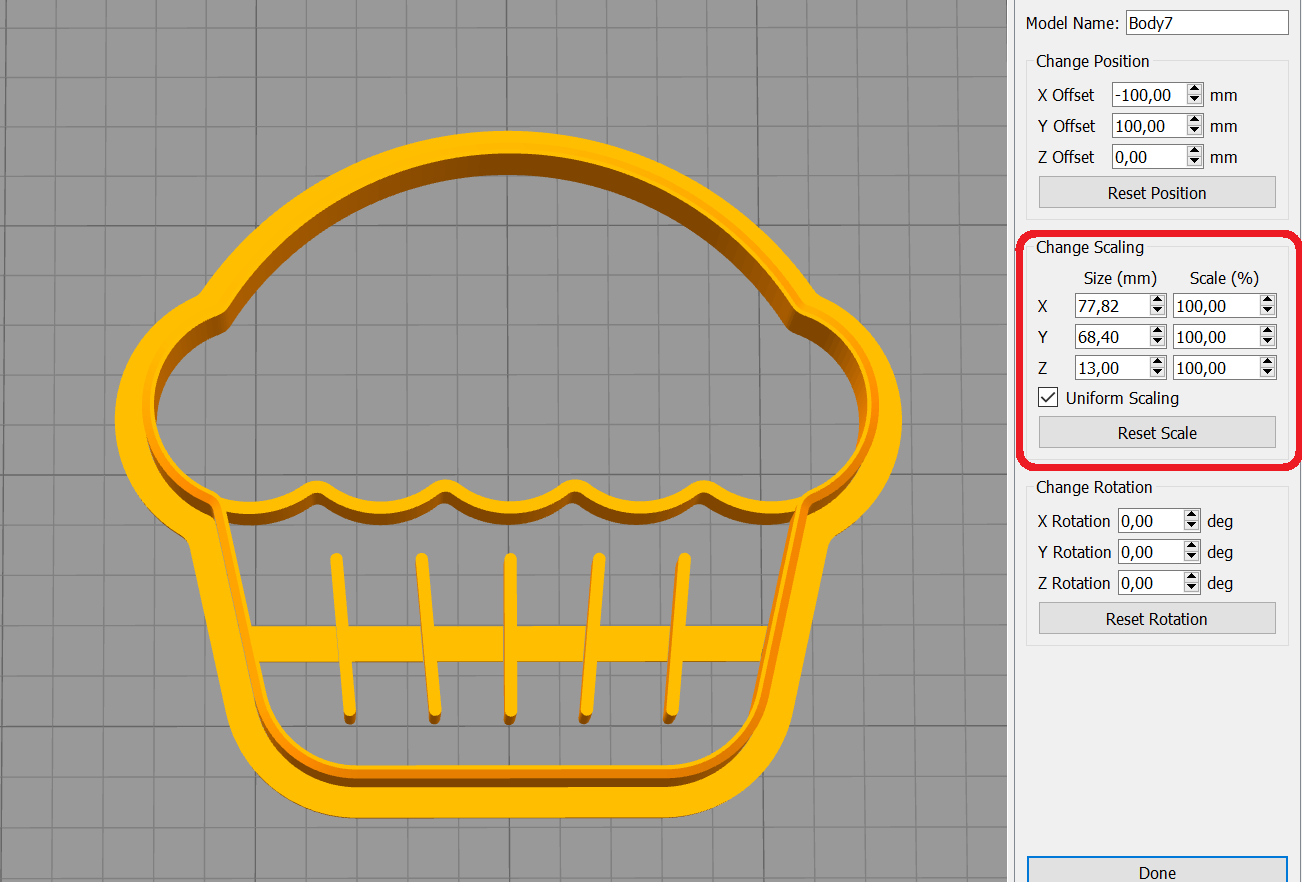The image size is (1302, 882).
Task: Click the Y Rotation degrees field
Action: point(1150,552)
